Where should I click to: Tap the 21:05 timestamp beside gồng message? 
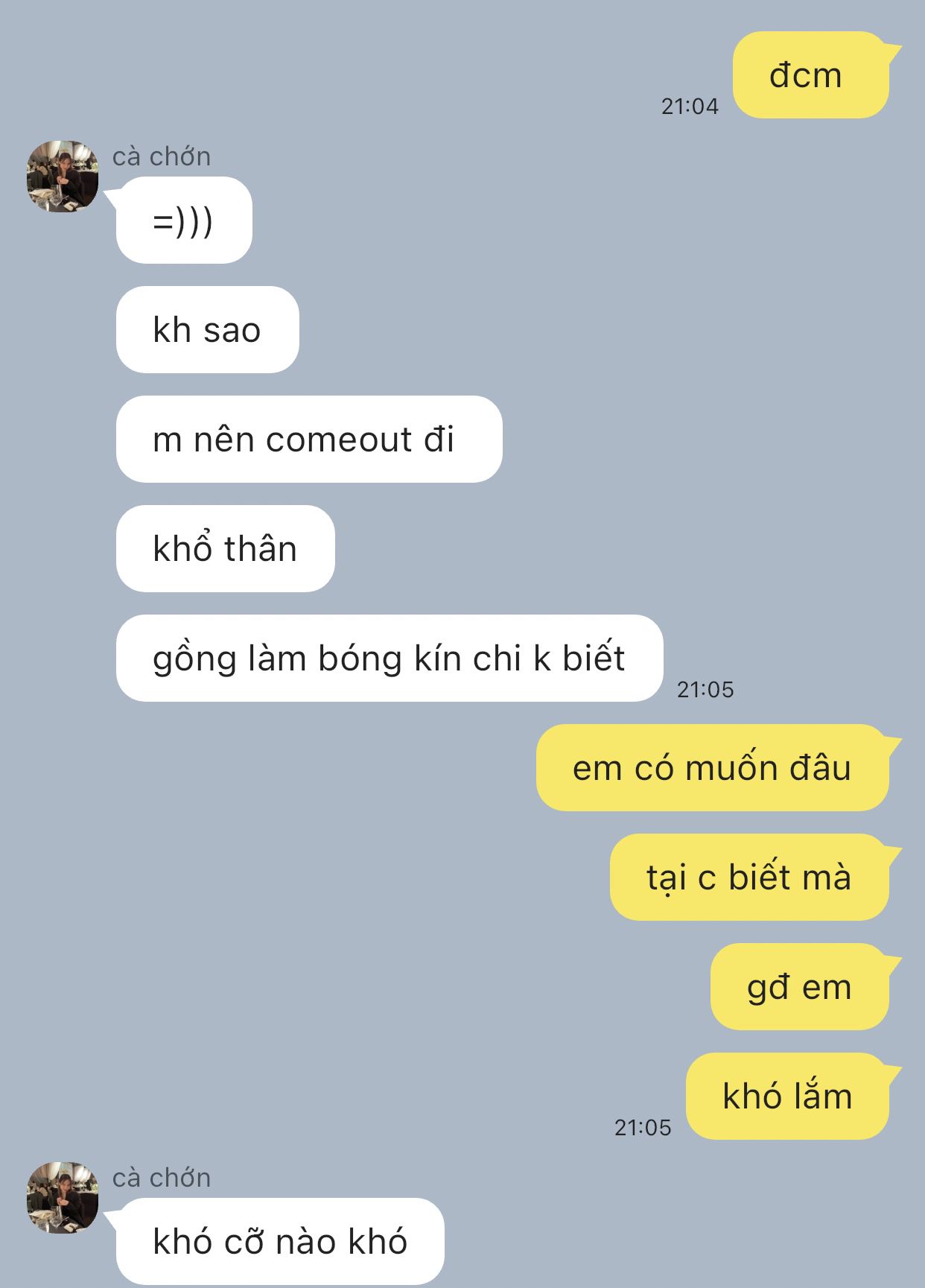[705, 690]
